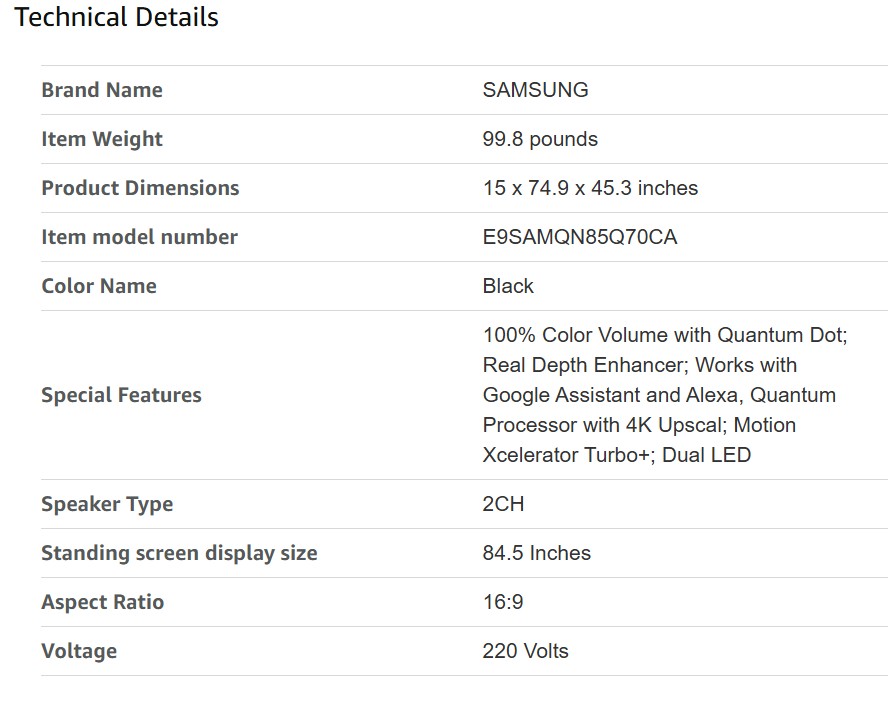Click the Special Features description text

point(664,395)
